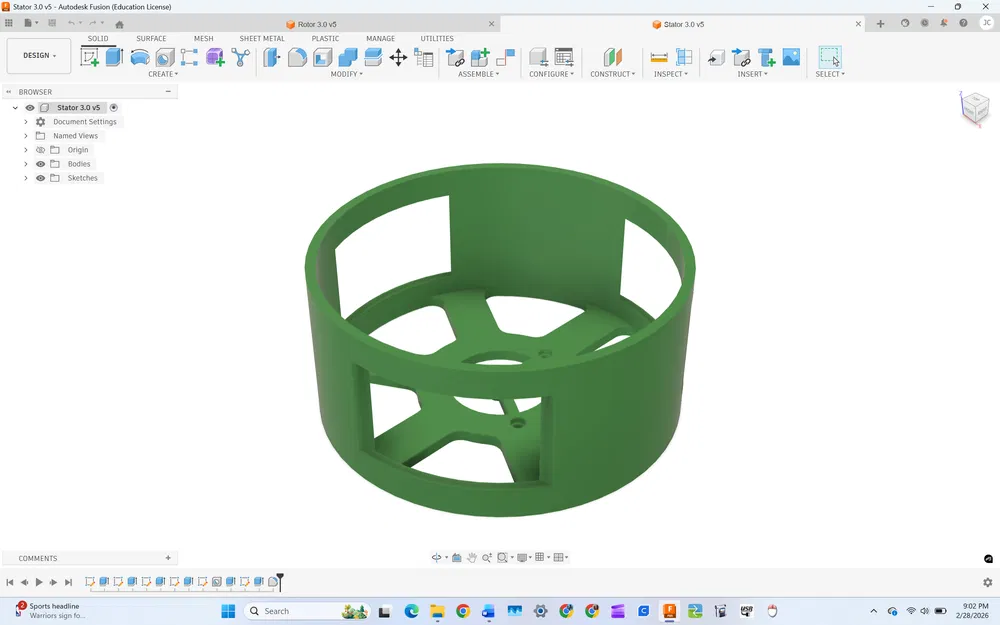Open File Explorer from the taskbar
The height and width of the screenshot is (625, 1000).
click(x=437, y=611)
